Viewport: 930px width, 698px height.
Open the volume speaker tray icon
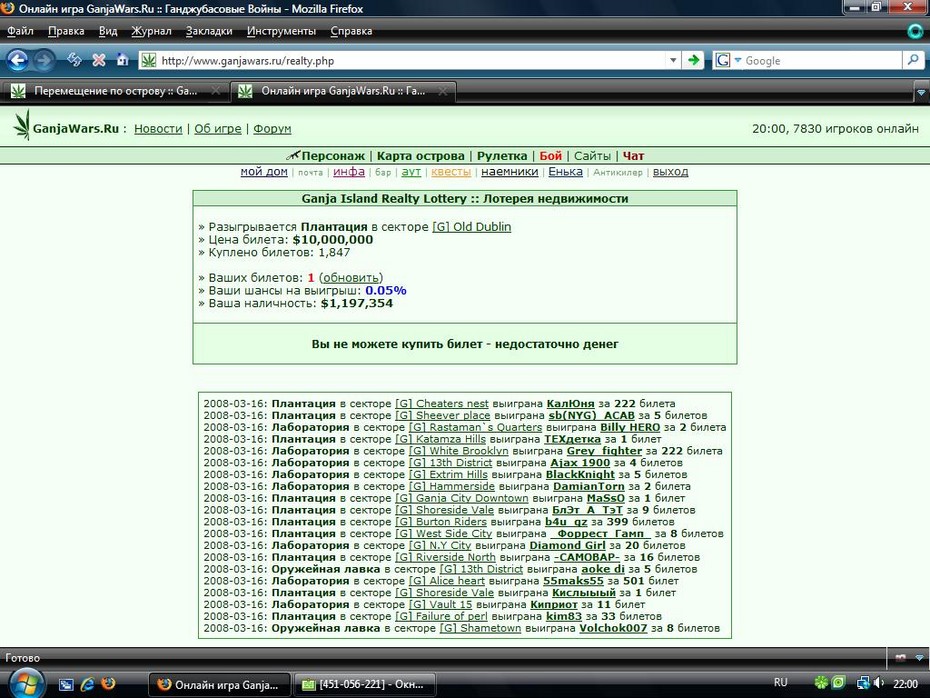(x=879, y=683)
